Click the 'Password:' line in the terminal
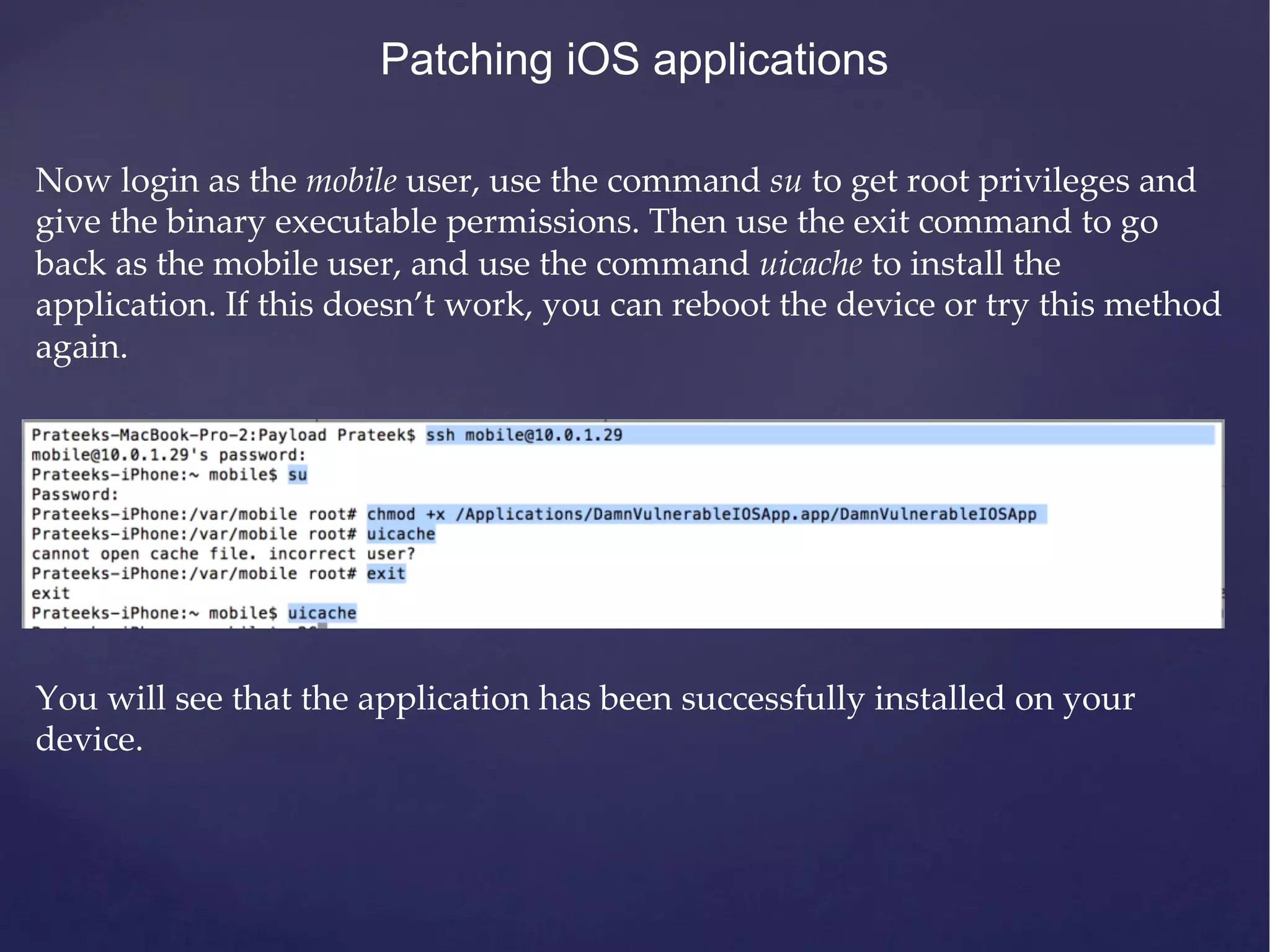 click(x=75, y=495)
